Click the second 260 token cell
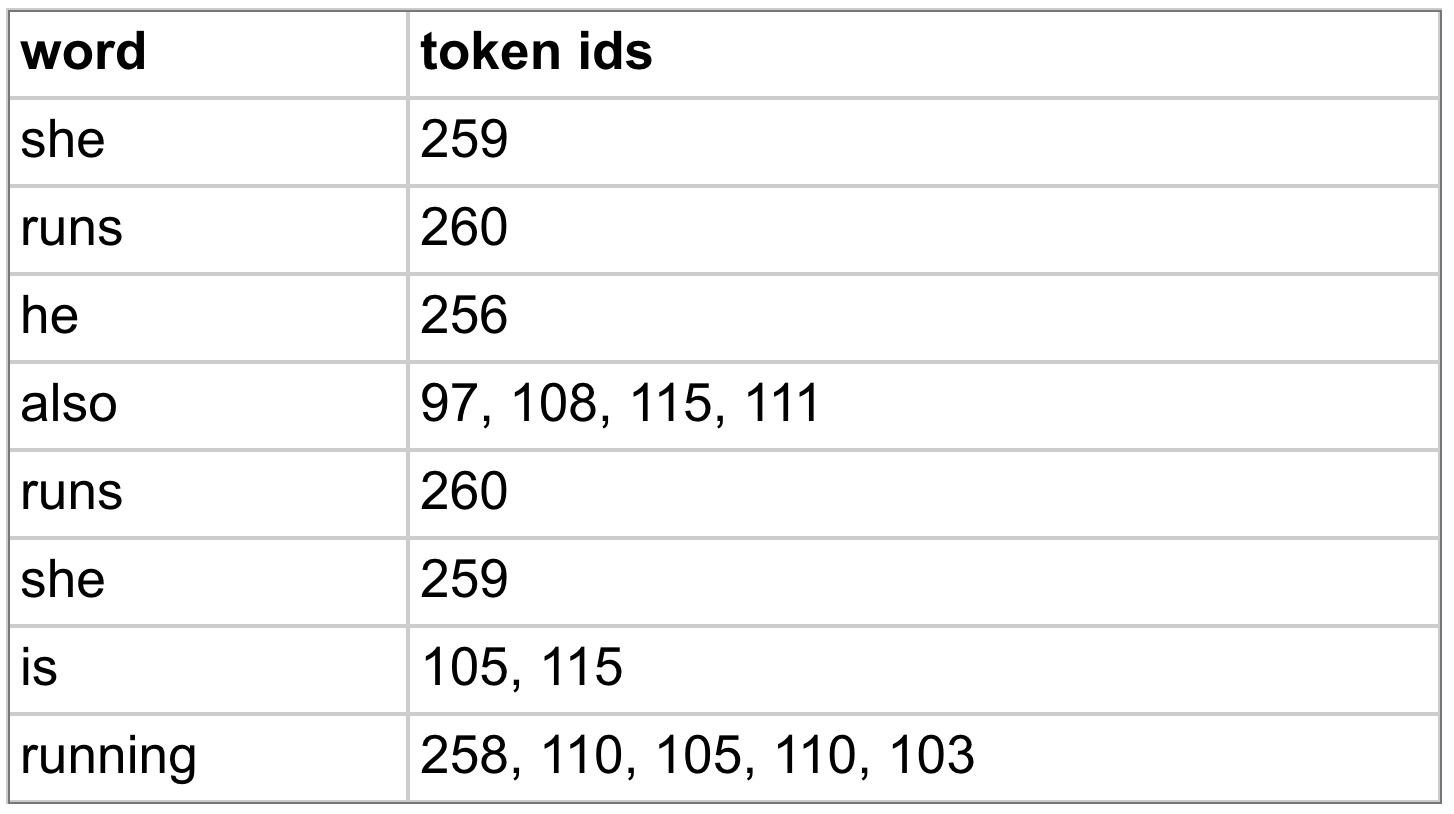Viewport: 1454px width, 814px height. [x=464, y=493]
